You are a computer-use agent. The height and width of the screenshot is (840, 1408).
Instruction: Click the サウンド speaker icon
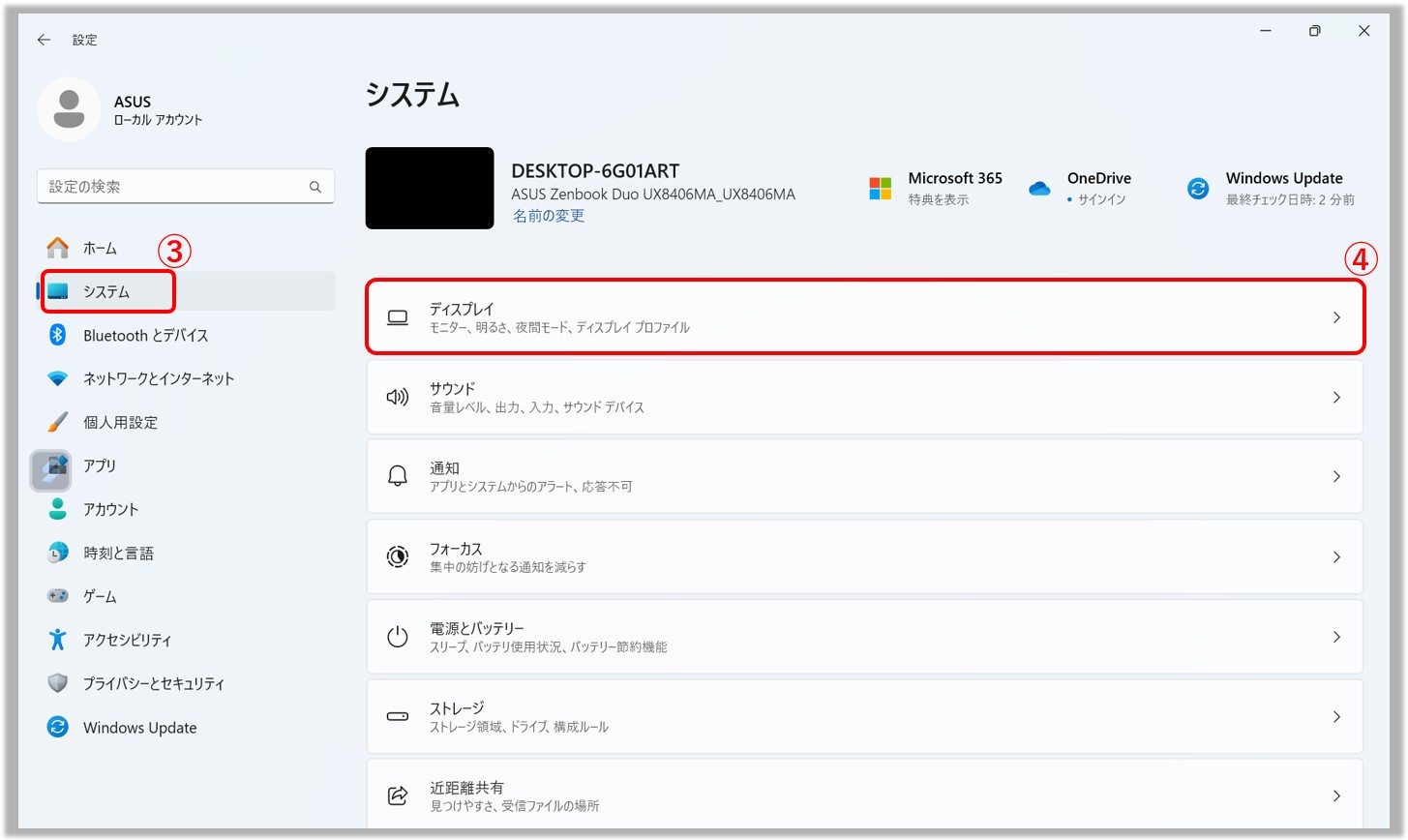pos(398,397)
